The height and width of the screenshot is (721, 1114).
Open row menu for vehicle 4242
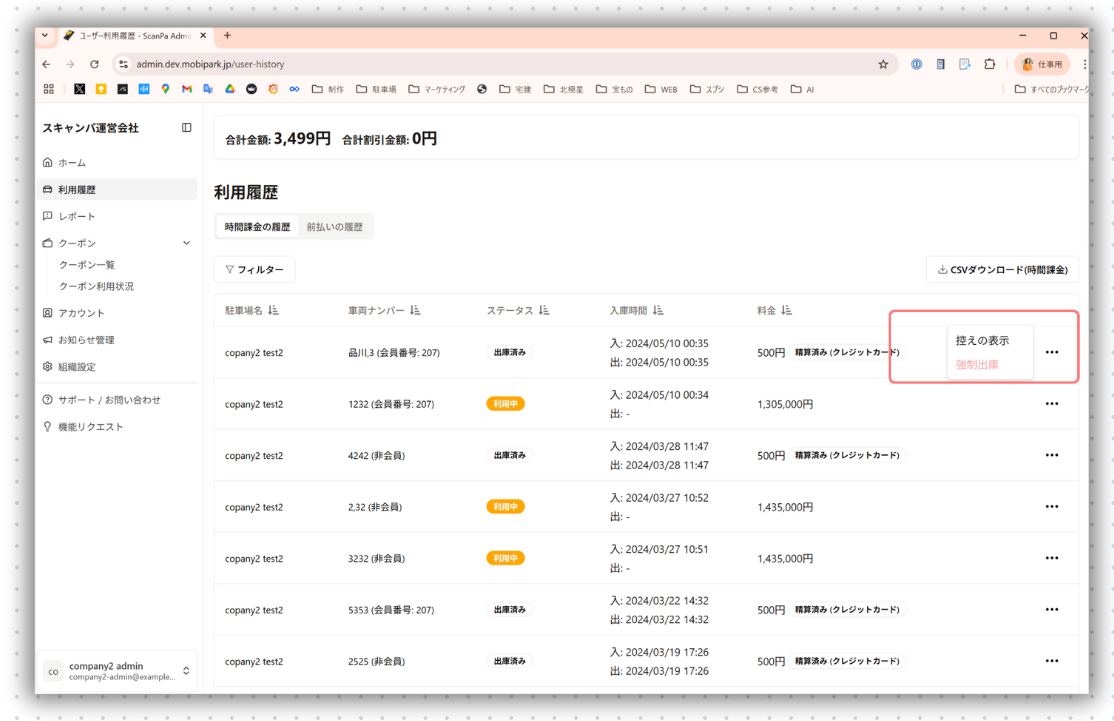coord(1051,456)
